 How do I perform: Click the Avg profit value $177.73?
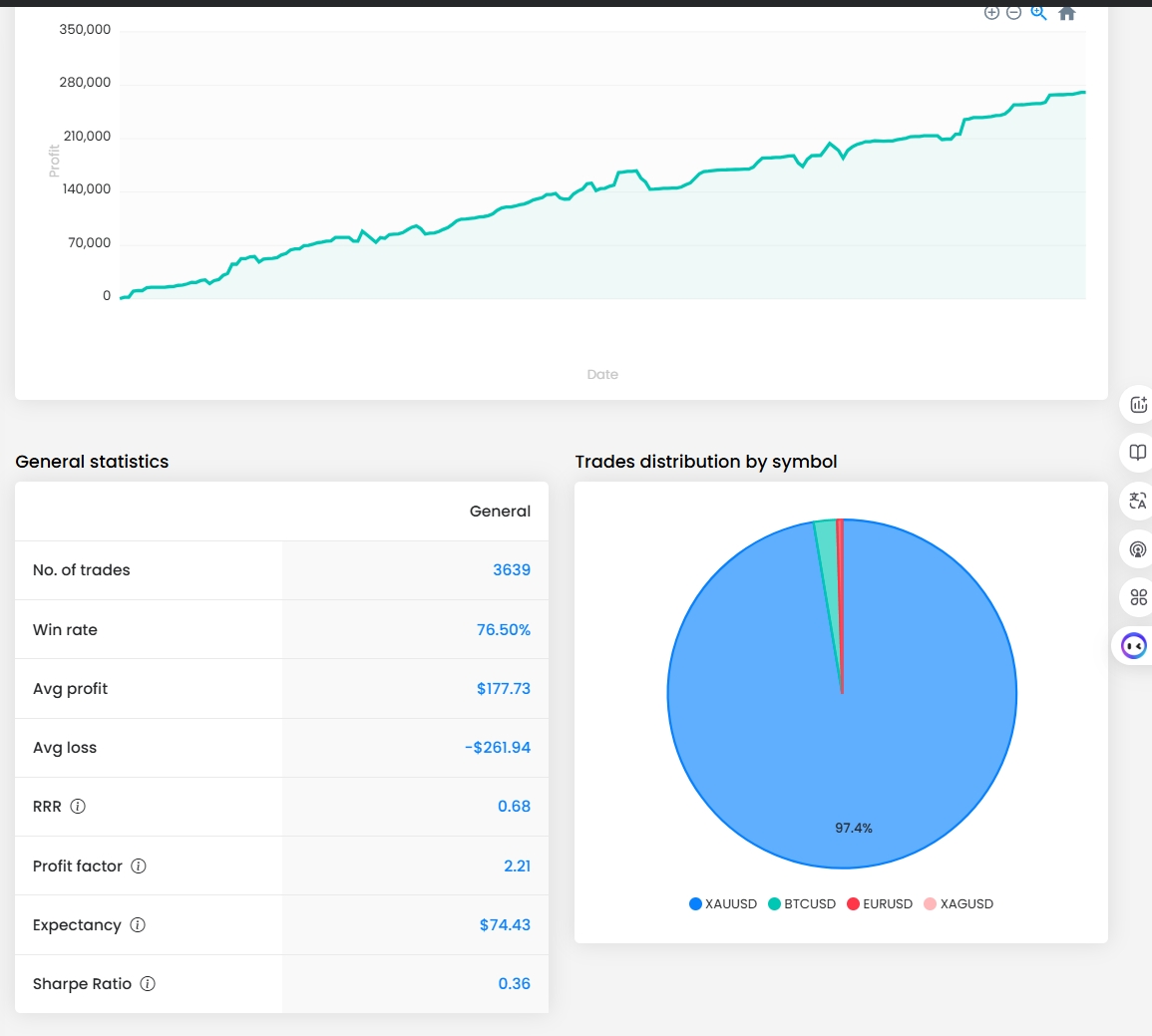[x=504, y=689]
